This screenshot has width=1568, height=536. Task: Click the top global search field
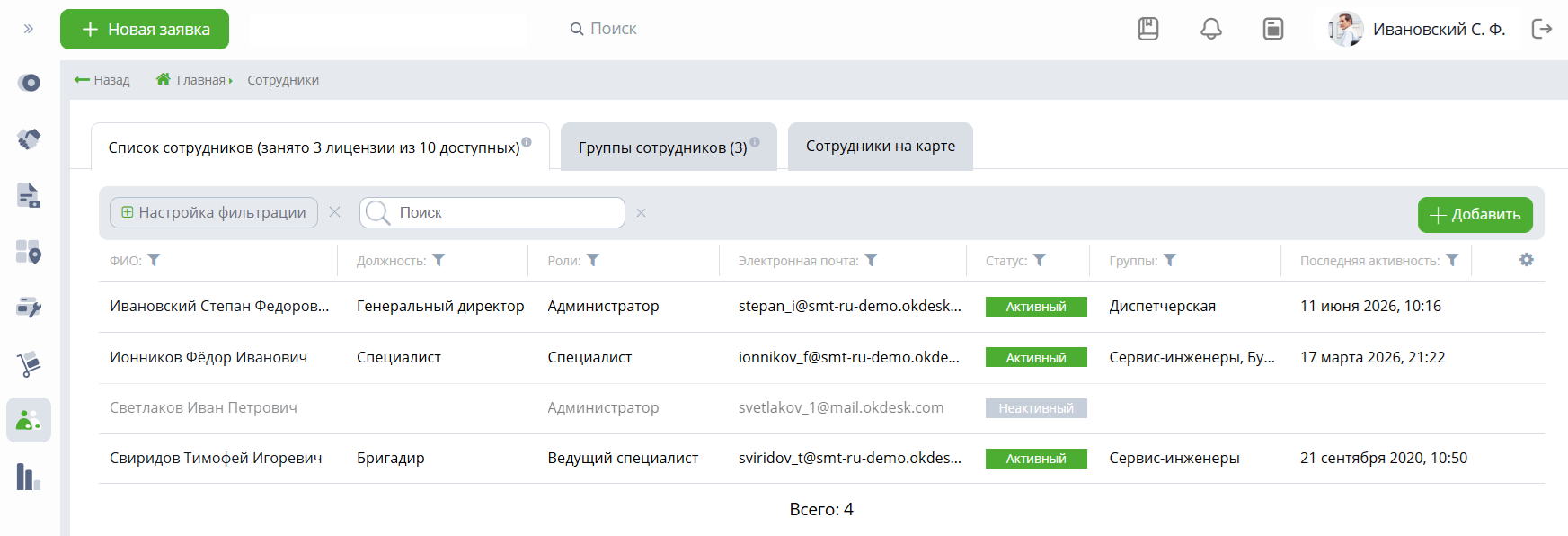coord(604,29)
